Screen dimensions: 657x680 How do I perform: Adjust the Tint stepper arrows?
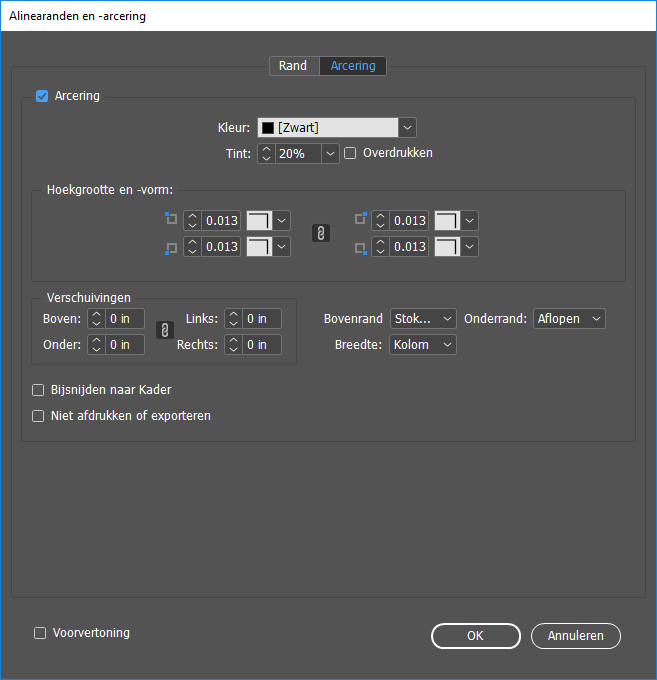pos(266,153)
